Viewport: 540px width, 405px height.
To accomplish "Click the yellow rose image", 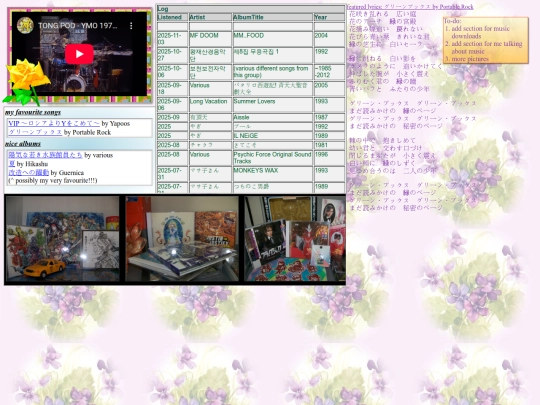I will (x=26, y=82).
